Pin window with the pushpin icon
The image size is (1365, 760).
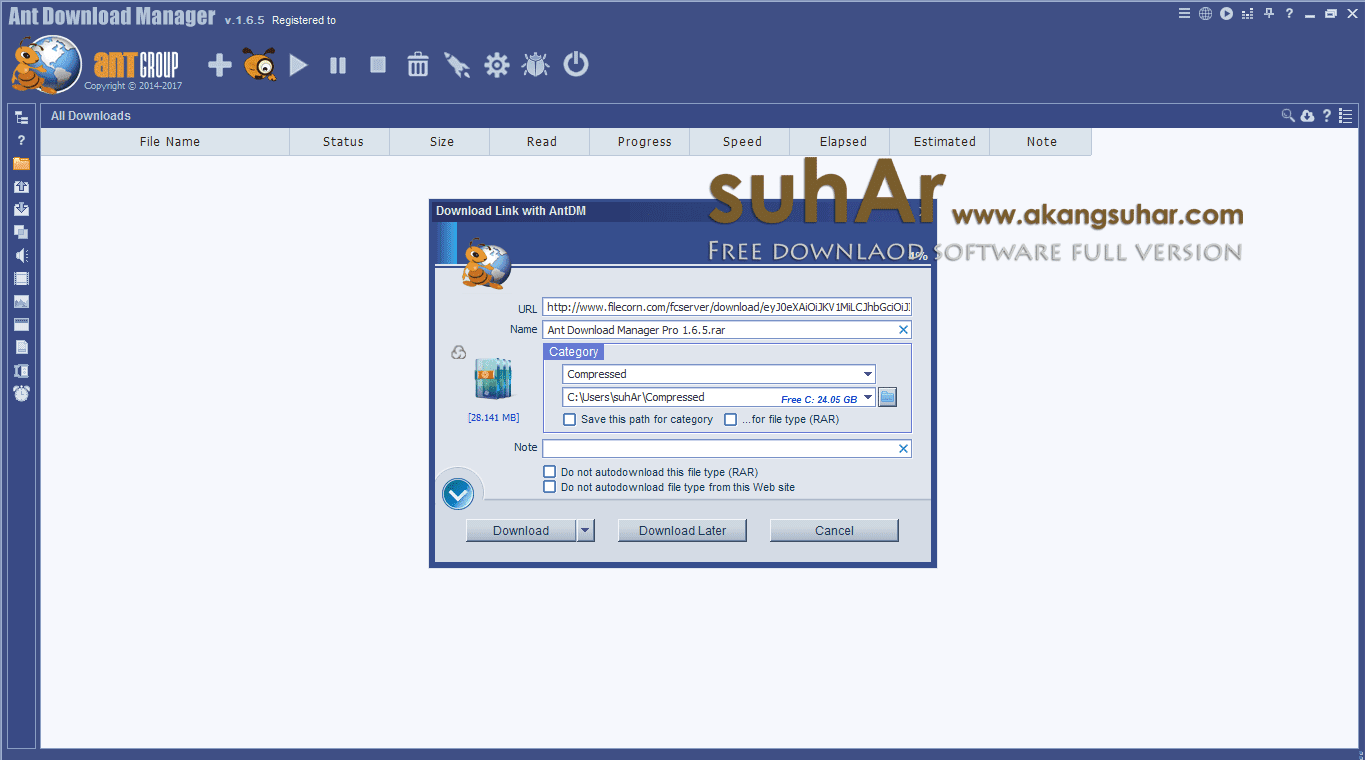[x=1269, y=14]
